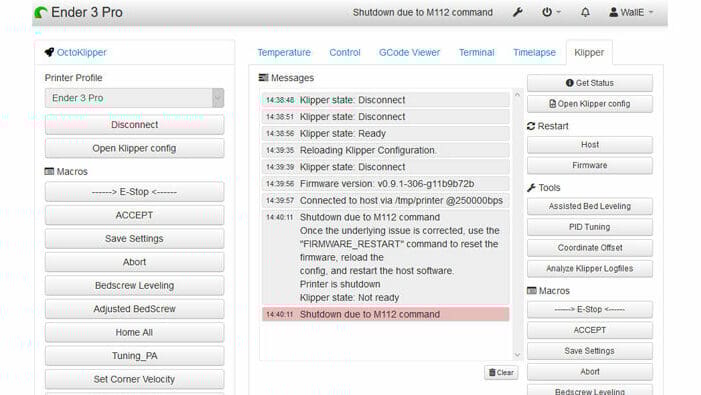This screenshot has height=395, width=701.
Task: Open the Terminal tab
Action: [x=477, y=53]
